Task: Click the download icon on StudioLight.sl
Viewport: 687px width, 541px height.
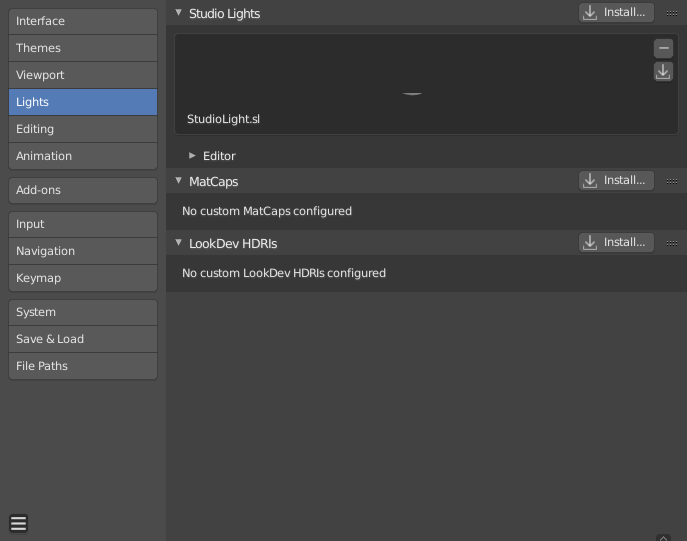Action: coord(663,72)
